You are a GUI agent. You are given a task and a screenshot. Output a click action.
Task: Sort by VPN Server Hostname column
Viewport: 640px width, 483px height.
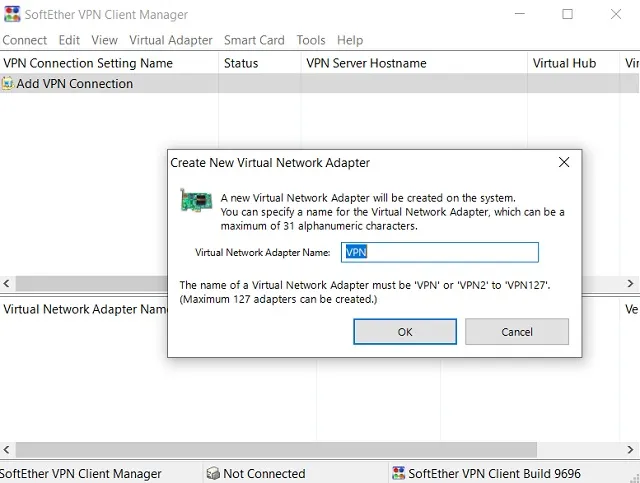[414, 63]
